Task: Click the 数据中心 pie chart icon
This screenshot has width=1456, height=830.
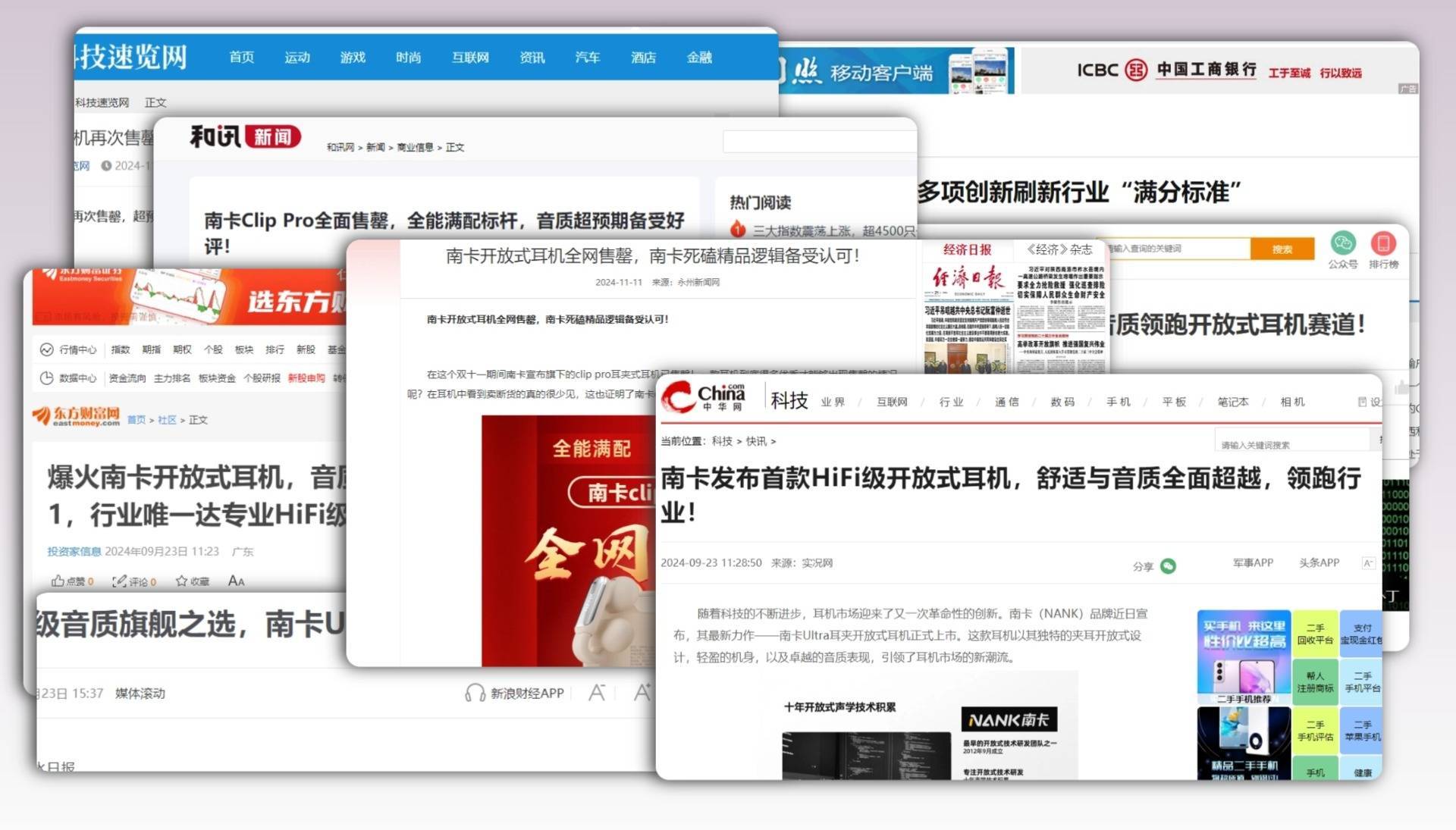Action: 46,377
